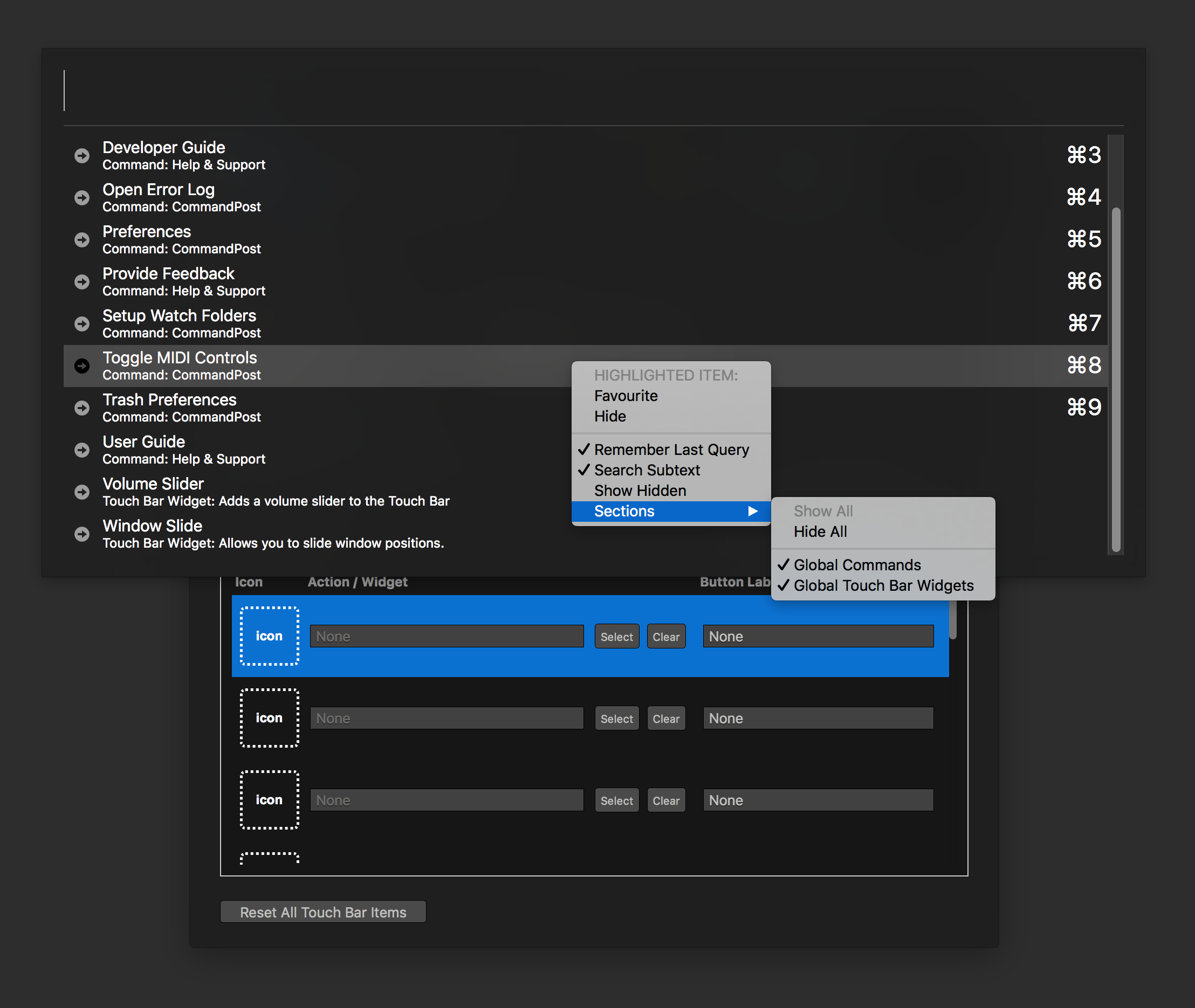Select Hide All in the Sections submenu
The image size is (1195, 1008).
[x=821, y=531]
